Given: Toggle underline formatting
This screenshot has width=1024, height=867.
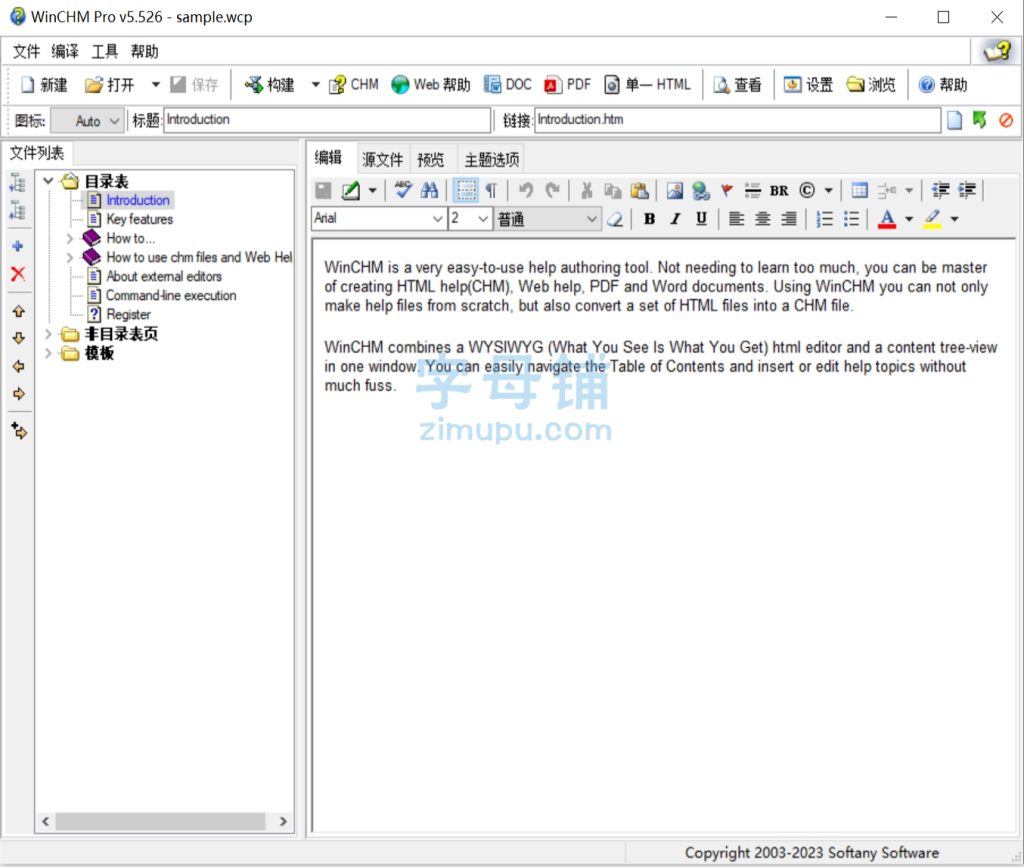Looking at the screenshot, I should point(701,219).
